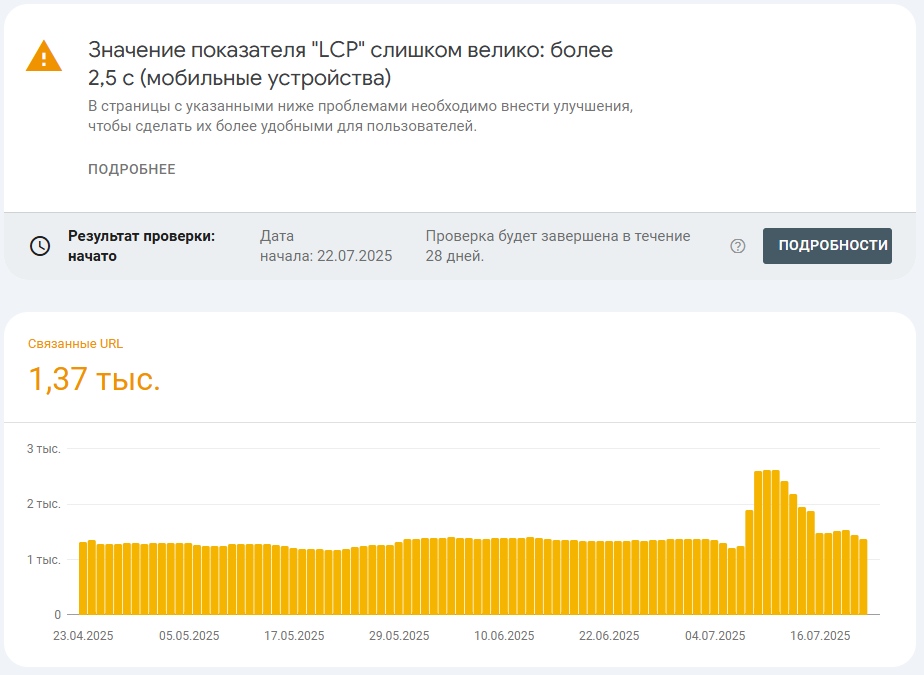The height and width of the screenshot is (675, 924).
Task: Click the Связанные URL label
Action: pos(75,344)
